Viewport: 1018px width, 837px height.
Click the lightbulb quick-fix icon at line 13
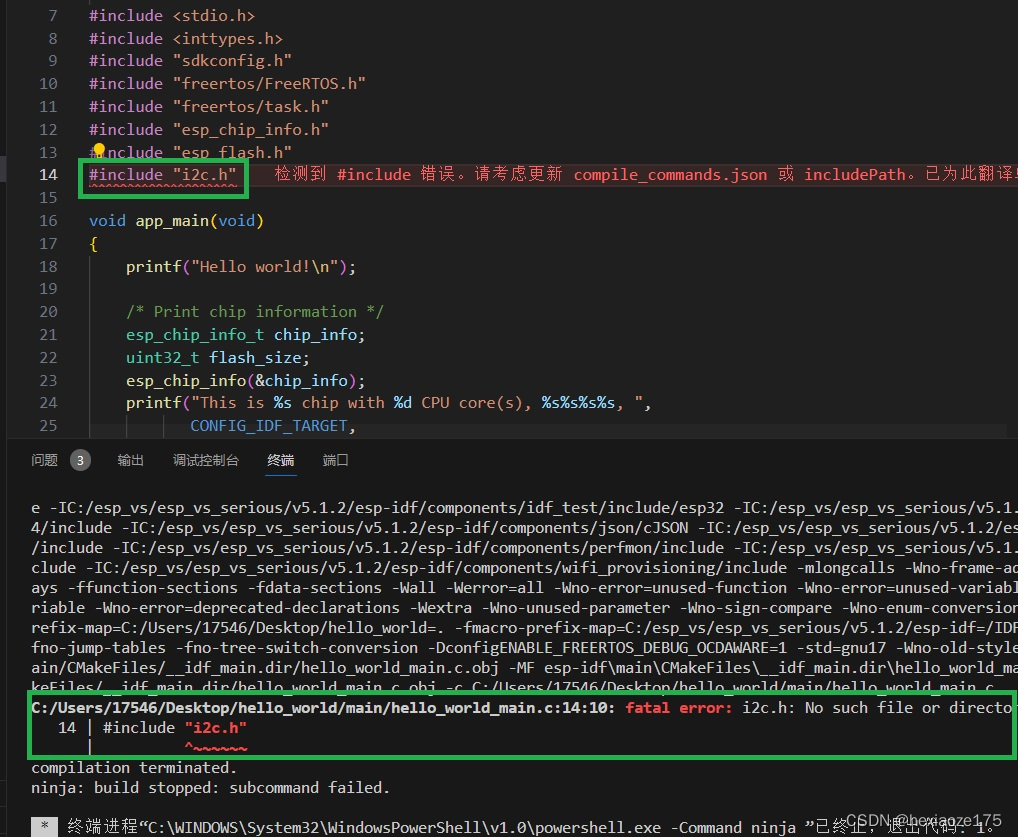(99, 150)
